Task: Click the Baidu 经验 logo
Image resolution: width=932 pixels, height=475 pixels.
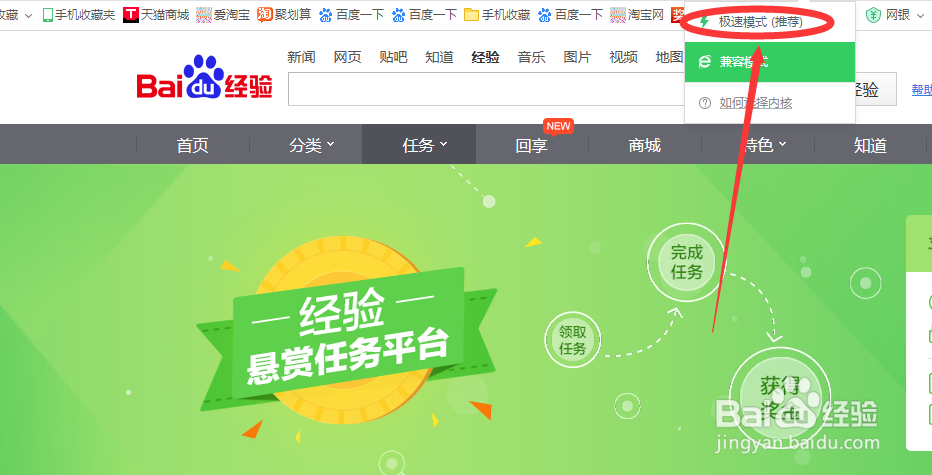Action: pyautogui.click(x=204, y=78)
